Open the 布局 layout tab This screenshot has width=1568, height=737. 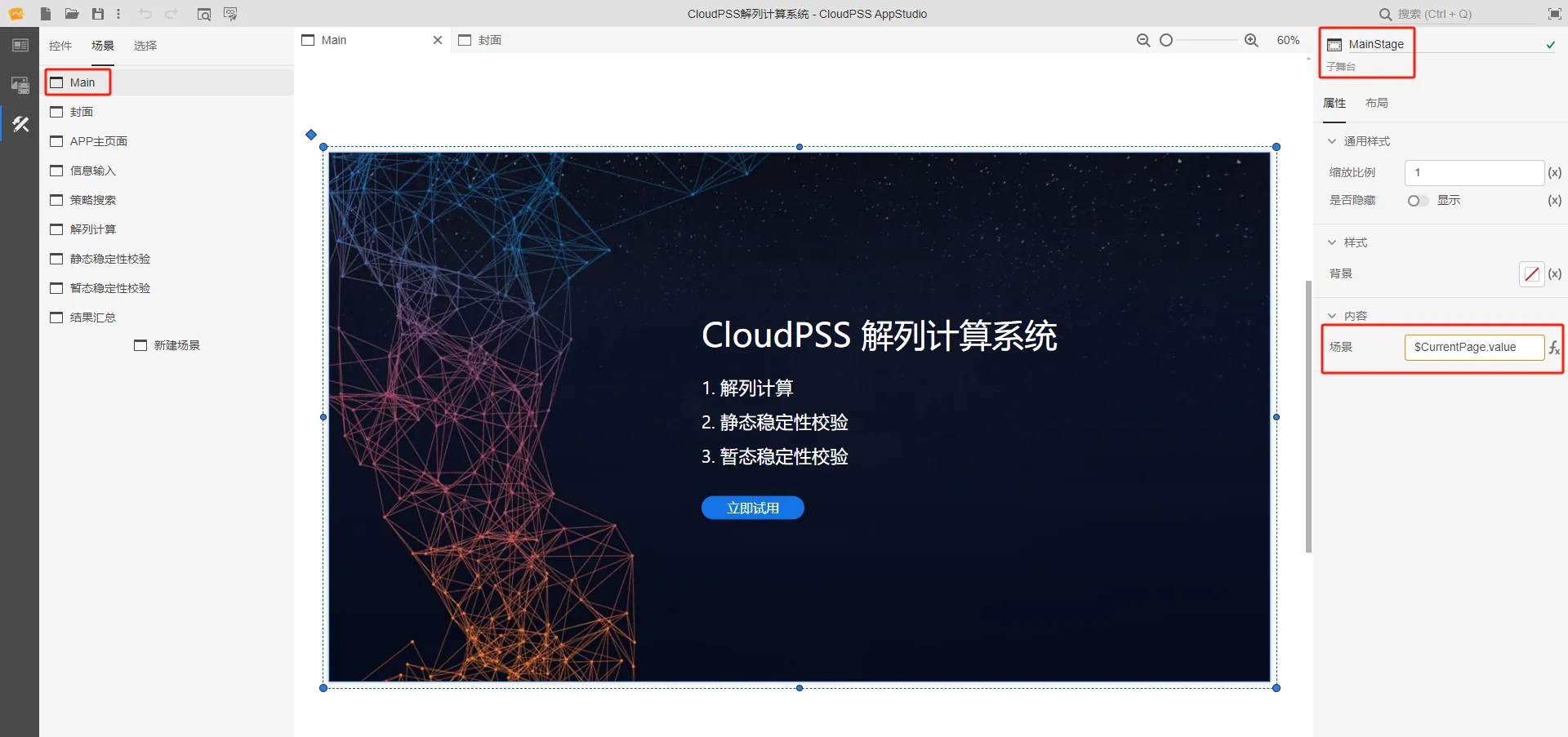coord(1377,103)
